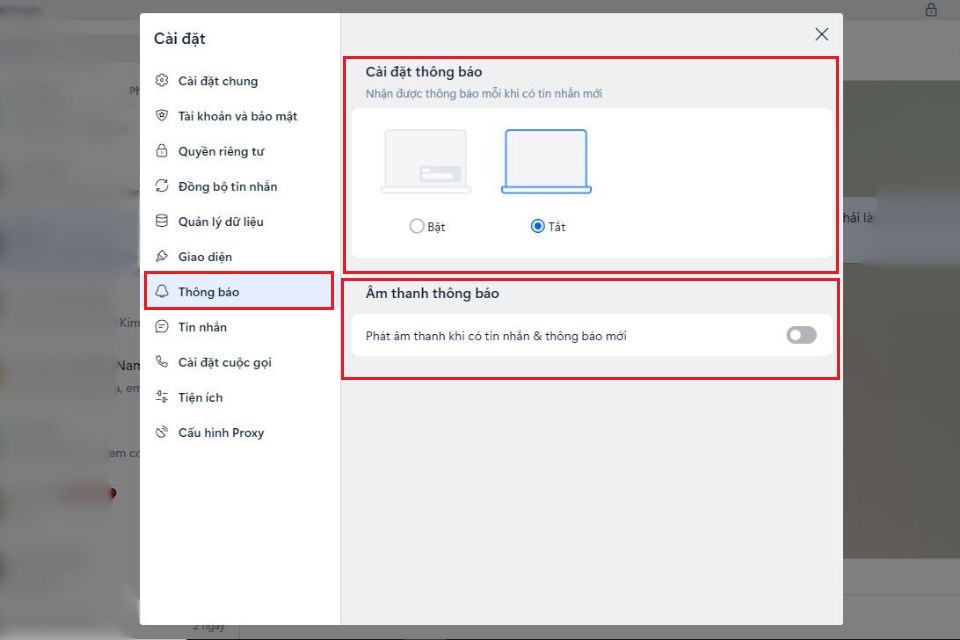
Task: Open Quản lý dữ liệu section
Action: point(239,222)
